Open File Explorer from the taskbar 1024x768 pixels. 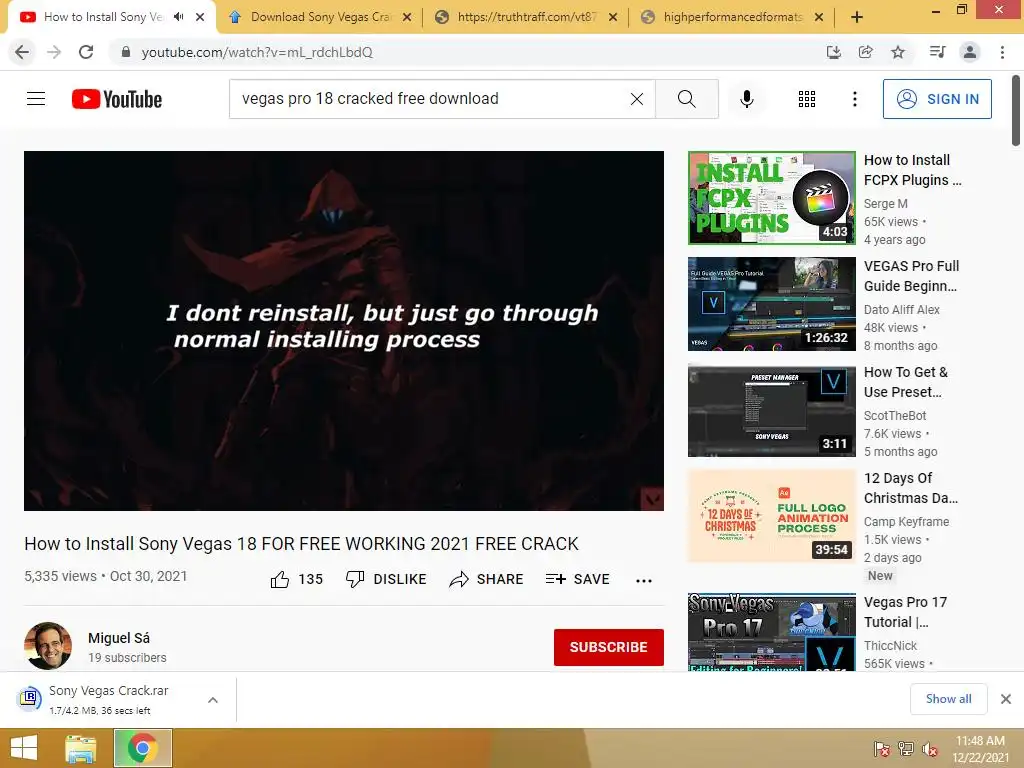click(x=80, y=748)
